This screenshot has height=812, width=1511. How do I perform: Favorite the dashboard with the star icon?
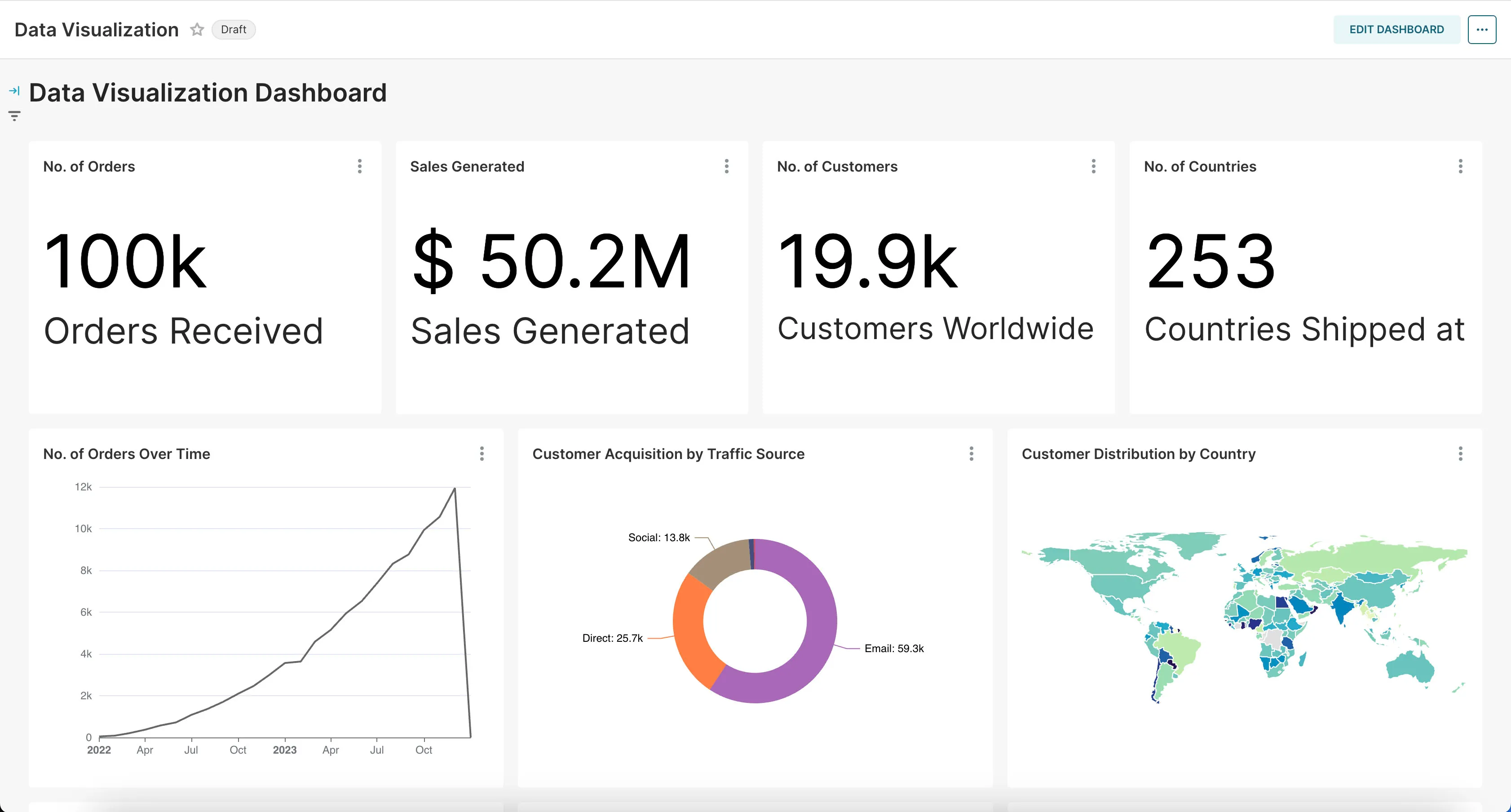[197, 29]
